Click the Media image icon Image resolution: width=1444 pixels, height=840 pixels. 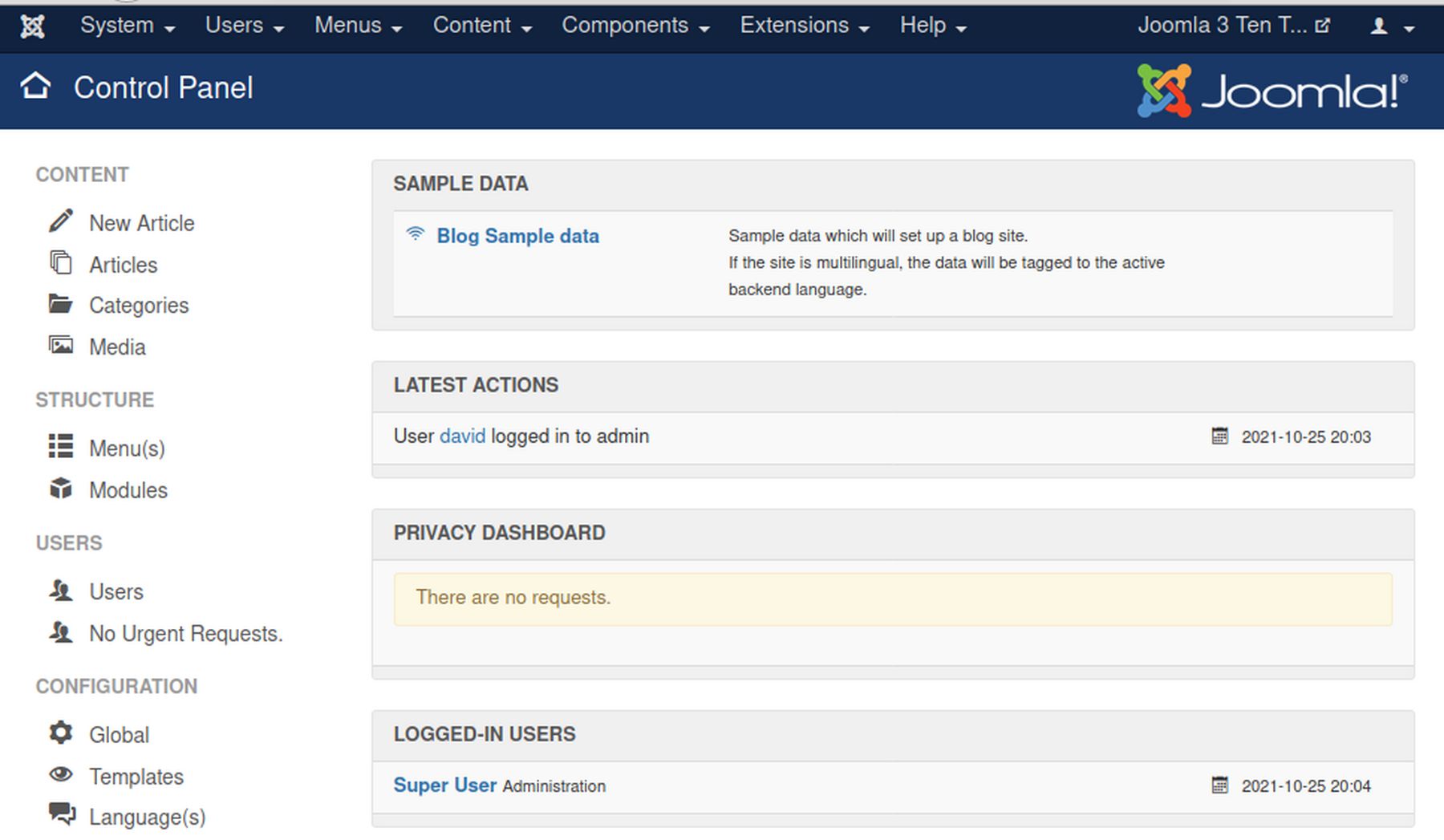[61, 345]
